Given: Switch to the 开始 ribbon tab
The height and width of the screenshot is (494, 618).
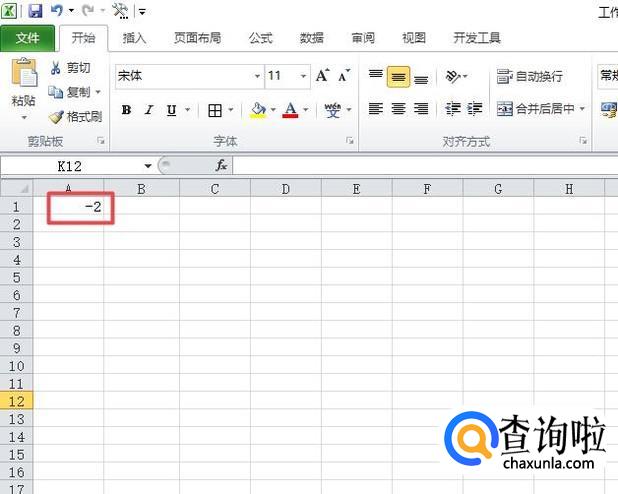Looking at the screenshot, I should [83, 38].
